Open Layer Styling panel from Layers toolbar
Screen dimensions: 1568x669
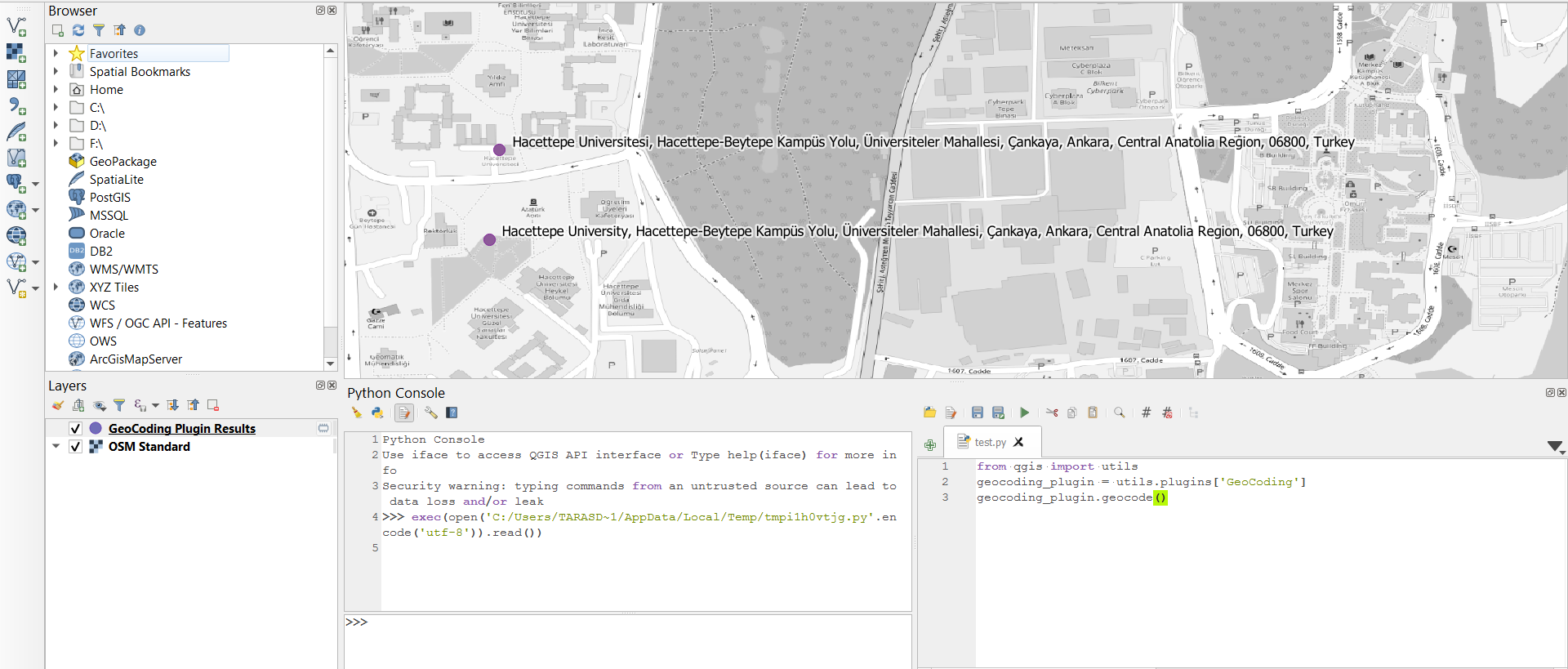point(57,405)
